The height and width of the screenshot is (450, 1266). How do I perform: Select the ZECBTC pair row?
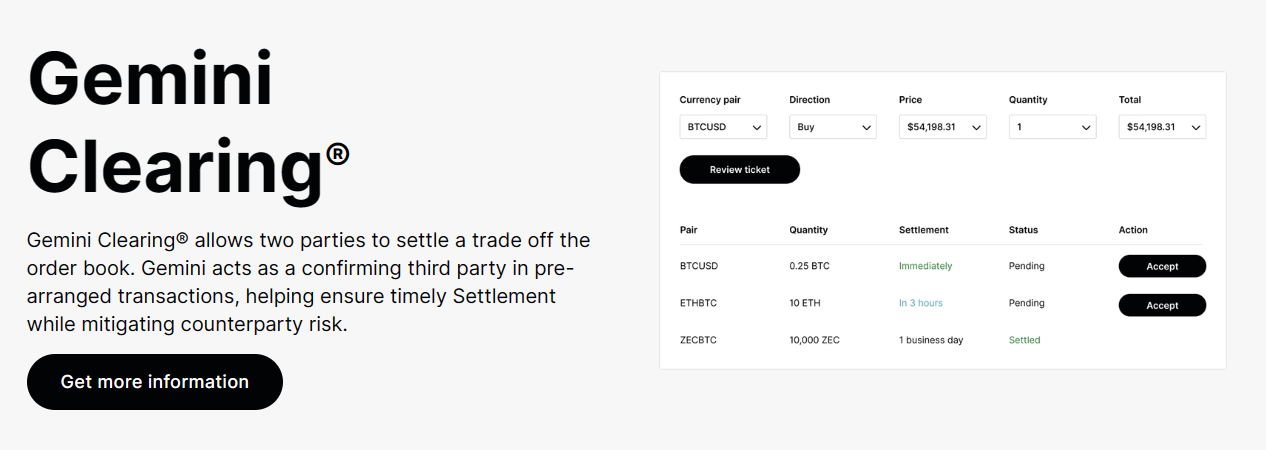coord(698,340)
